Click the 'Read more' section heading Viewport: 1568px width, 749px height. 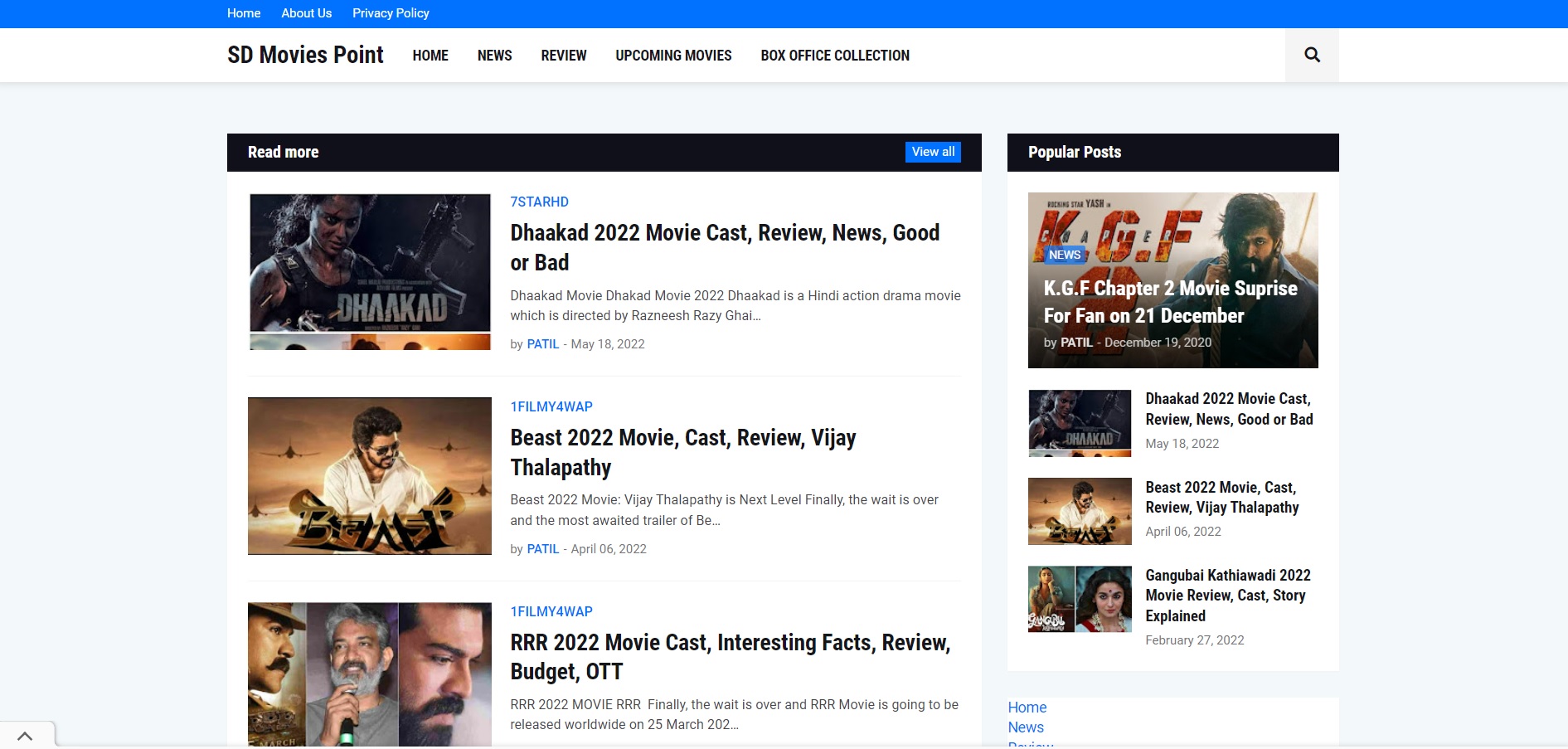click(x=283, y=152)
